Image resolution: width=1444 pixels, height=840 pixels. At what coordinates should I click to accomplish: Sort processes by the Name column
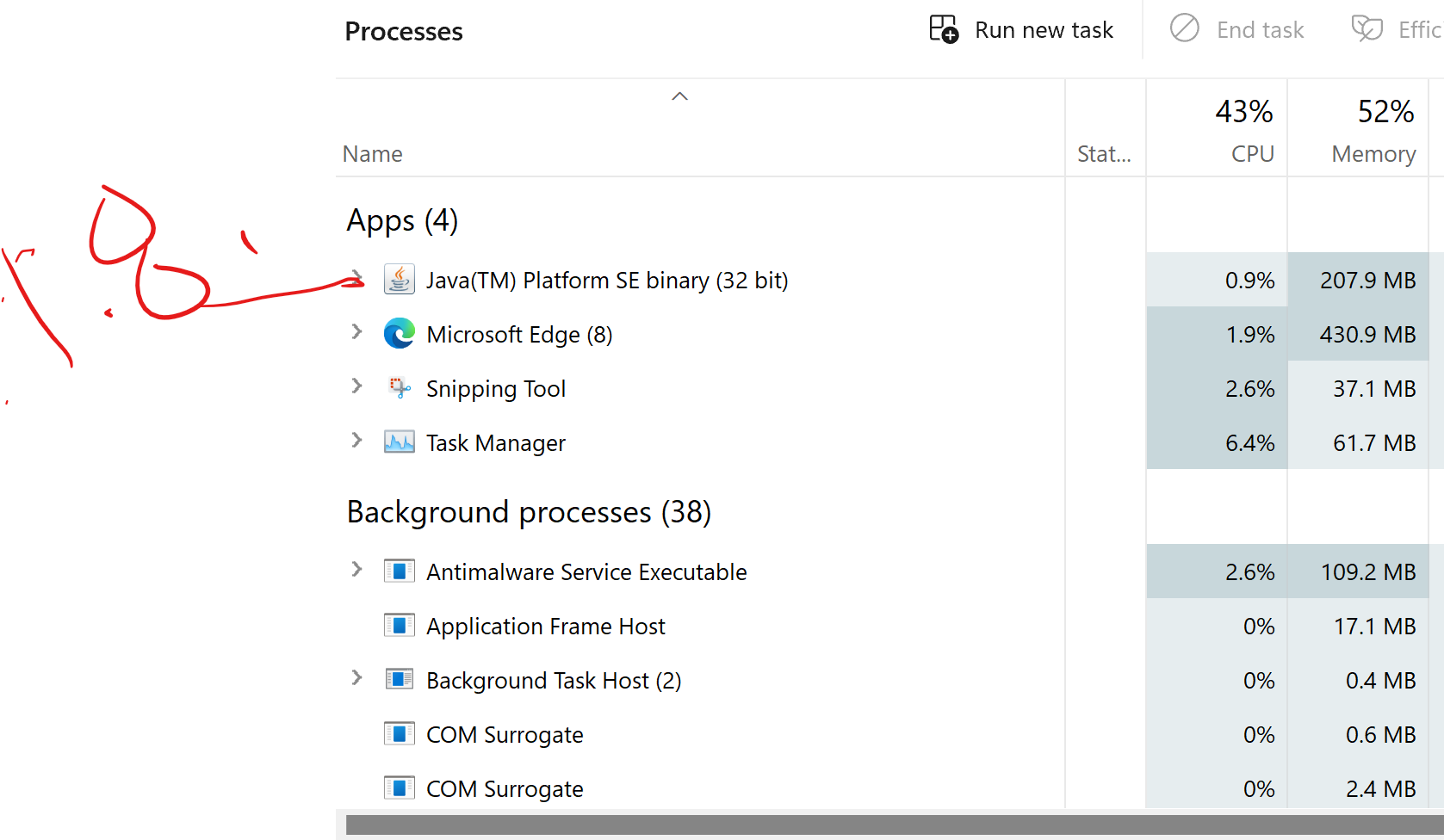coord(373,154)
